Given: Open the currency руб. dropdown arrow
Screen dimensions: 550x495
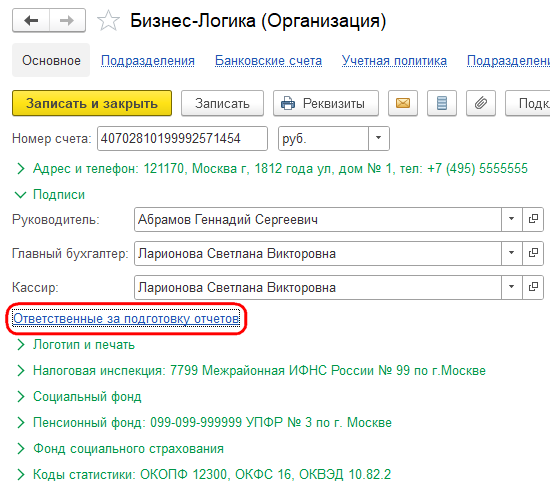Looking at the screenshot, I should click(378, 138).
